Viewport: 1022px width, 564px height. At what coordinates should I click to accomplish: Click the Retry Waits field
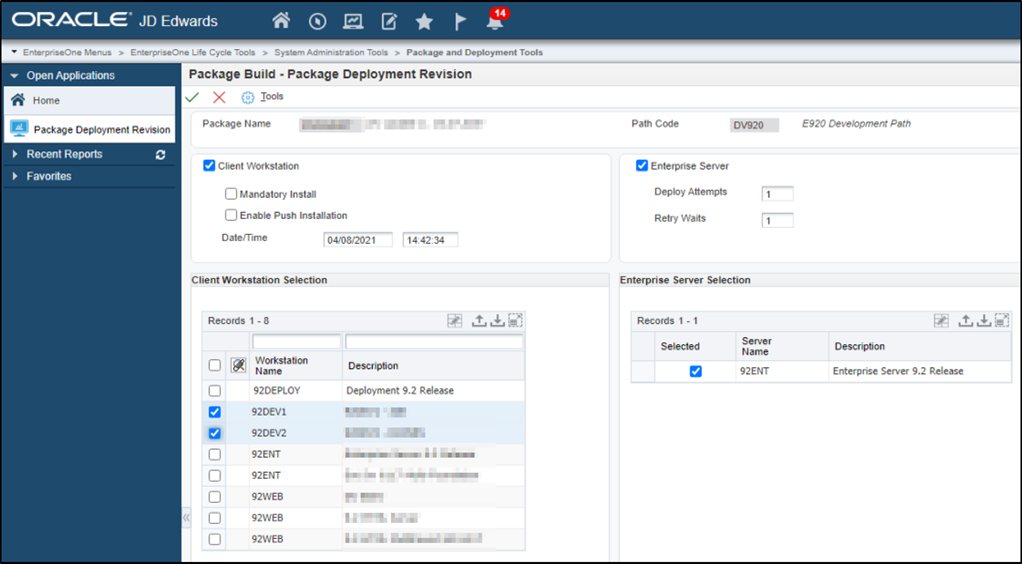click(778, 220)
